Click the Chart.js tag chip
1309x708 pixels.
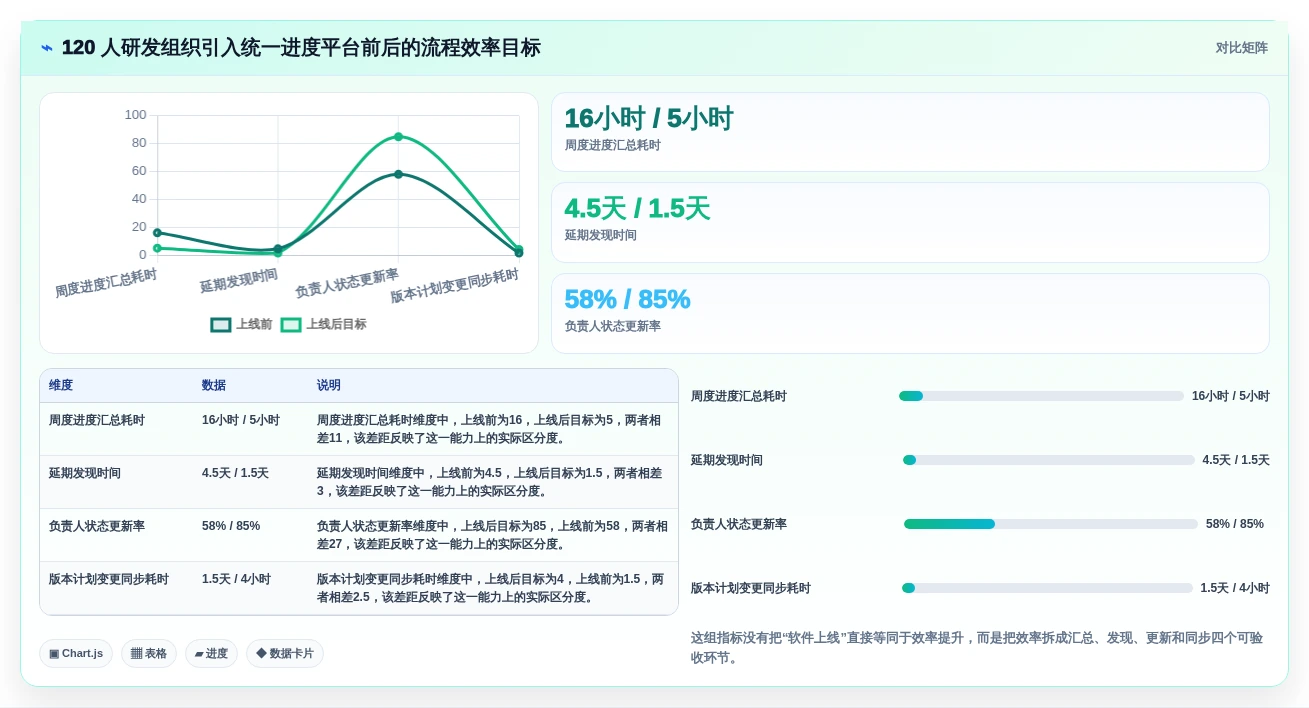point(76,653)
